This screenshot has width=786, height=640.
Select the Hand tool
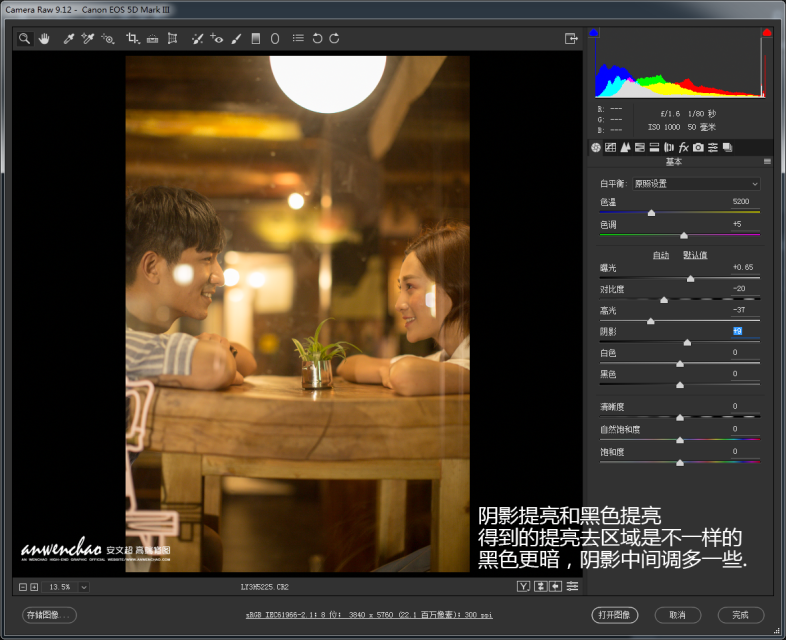44,39
